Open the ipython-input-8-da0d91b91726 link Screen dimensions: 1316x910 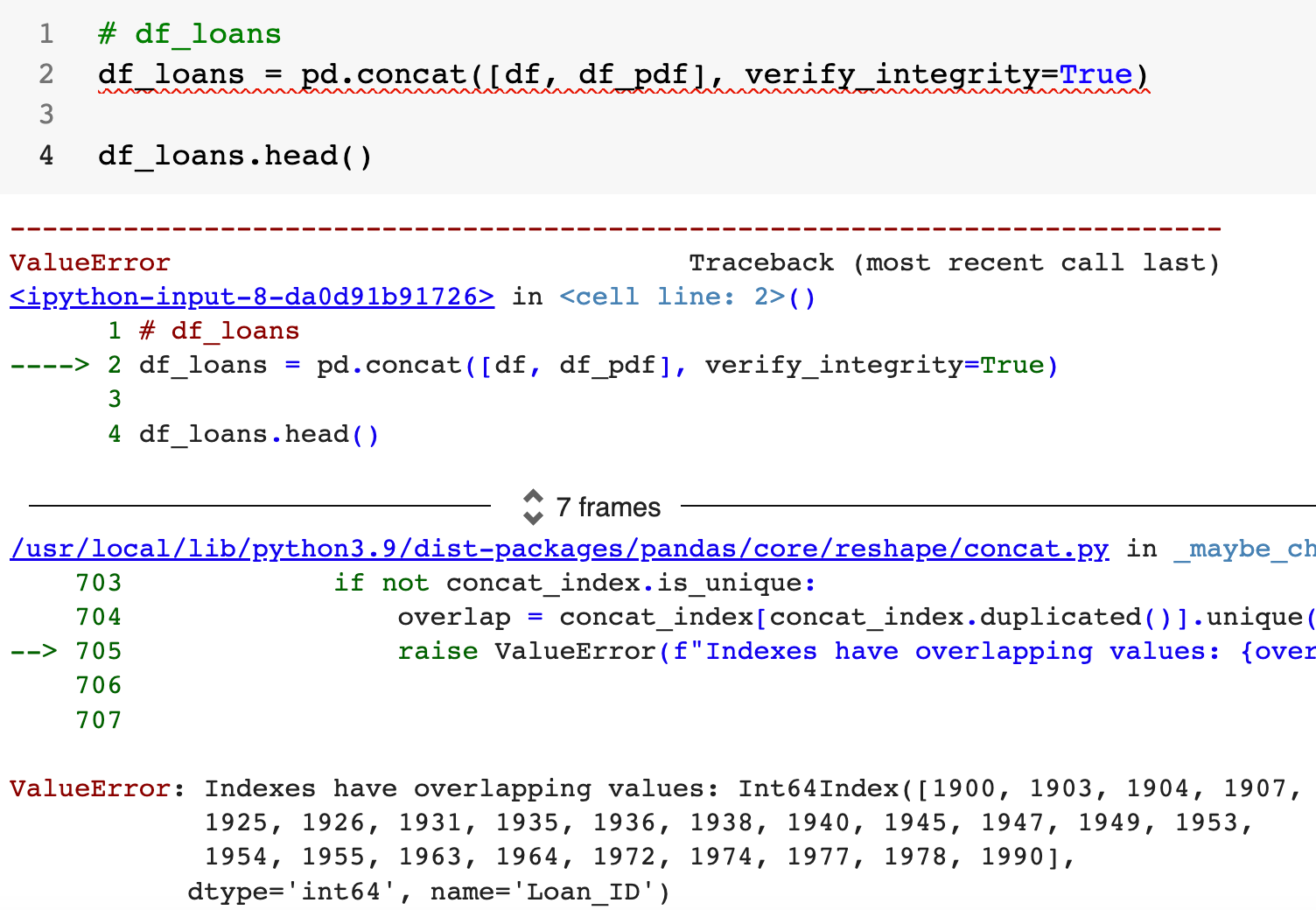point(252,297)
